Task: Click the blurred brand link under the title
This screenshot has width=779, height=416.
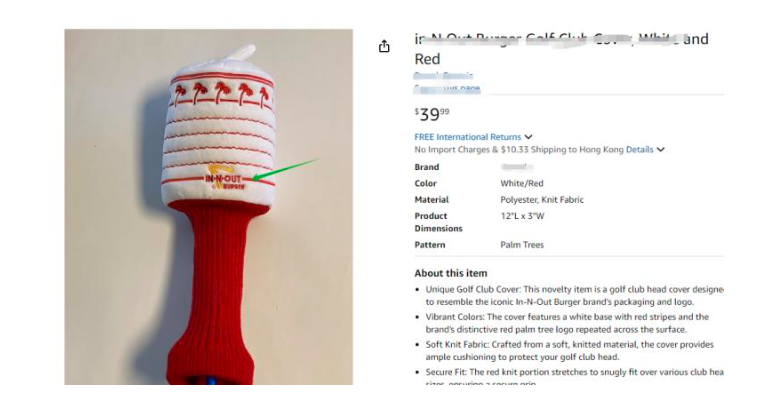Action: click(x=443, y=75)
